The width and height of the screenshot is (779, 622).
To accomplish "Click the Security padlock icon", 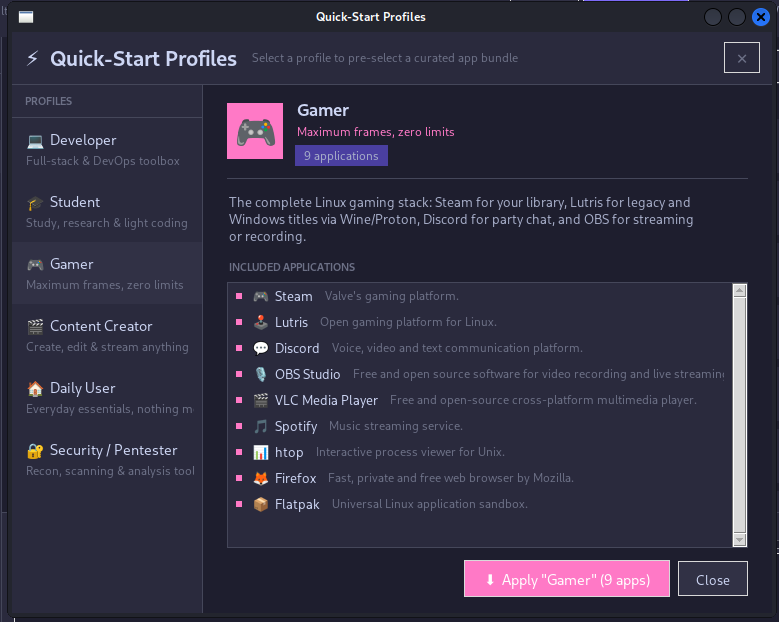I will click(x=35, y=451).
